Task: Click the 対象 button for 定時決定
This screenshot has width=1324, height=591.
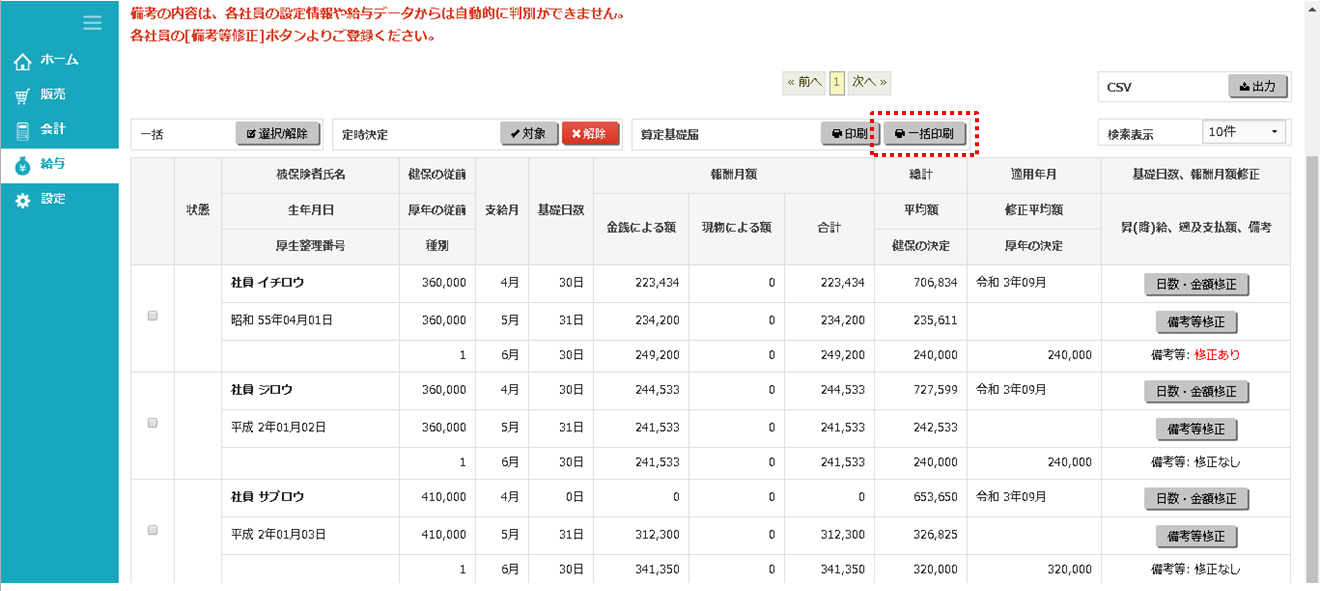Action: tap(528, 134)
